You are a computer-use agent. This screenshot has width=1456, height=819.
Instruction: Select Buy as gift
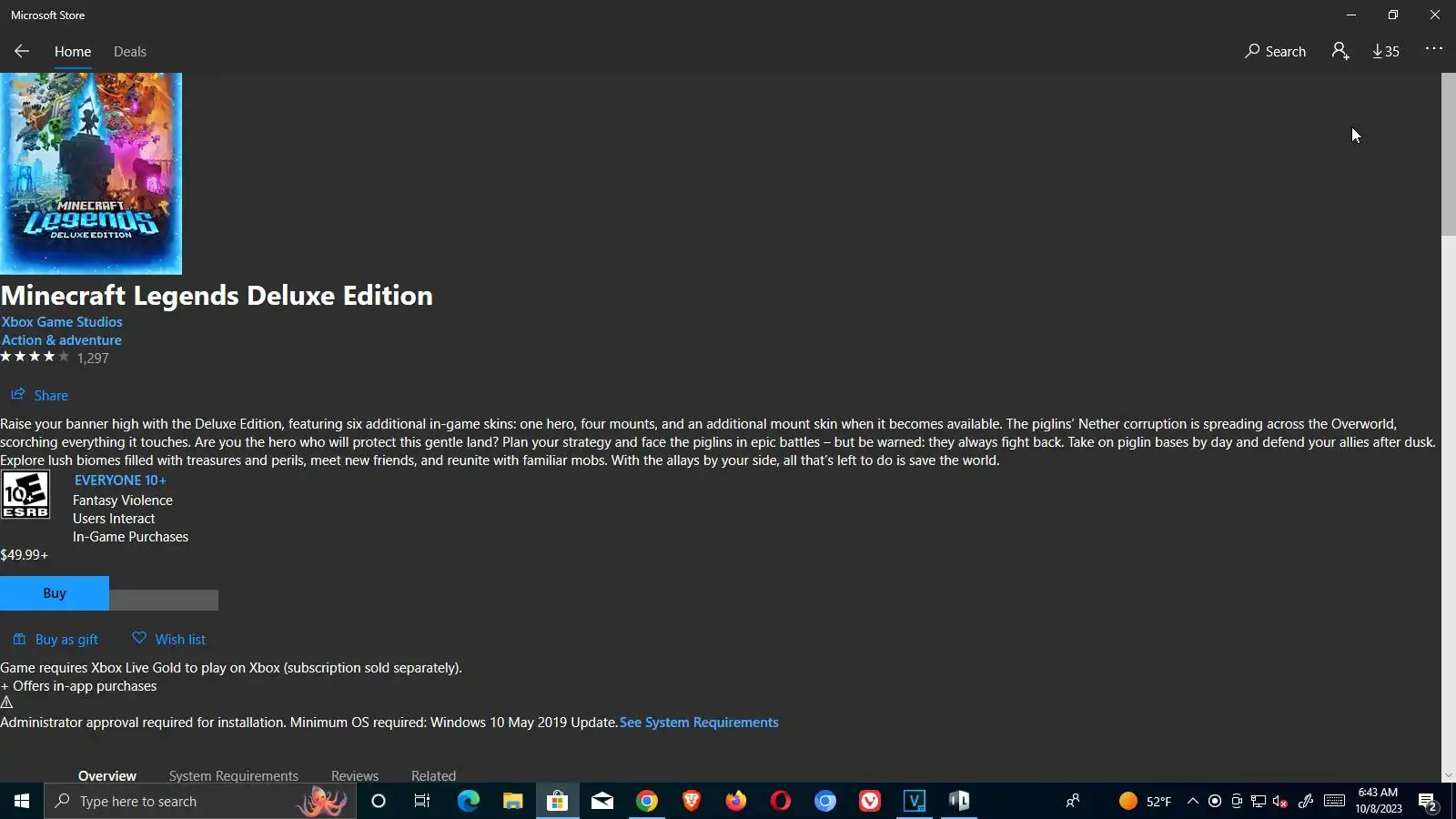[56, 640]
